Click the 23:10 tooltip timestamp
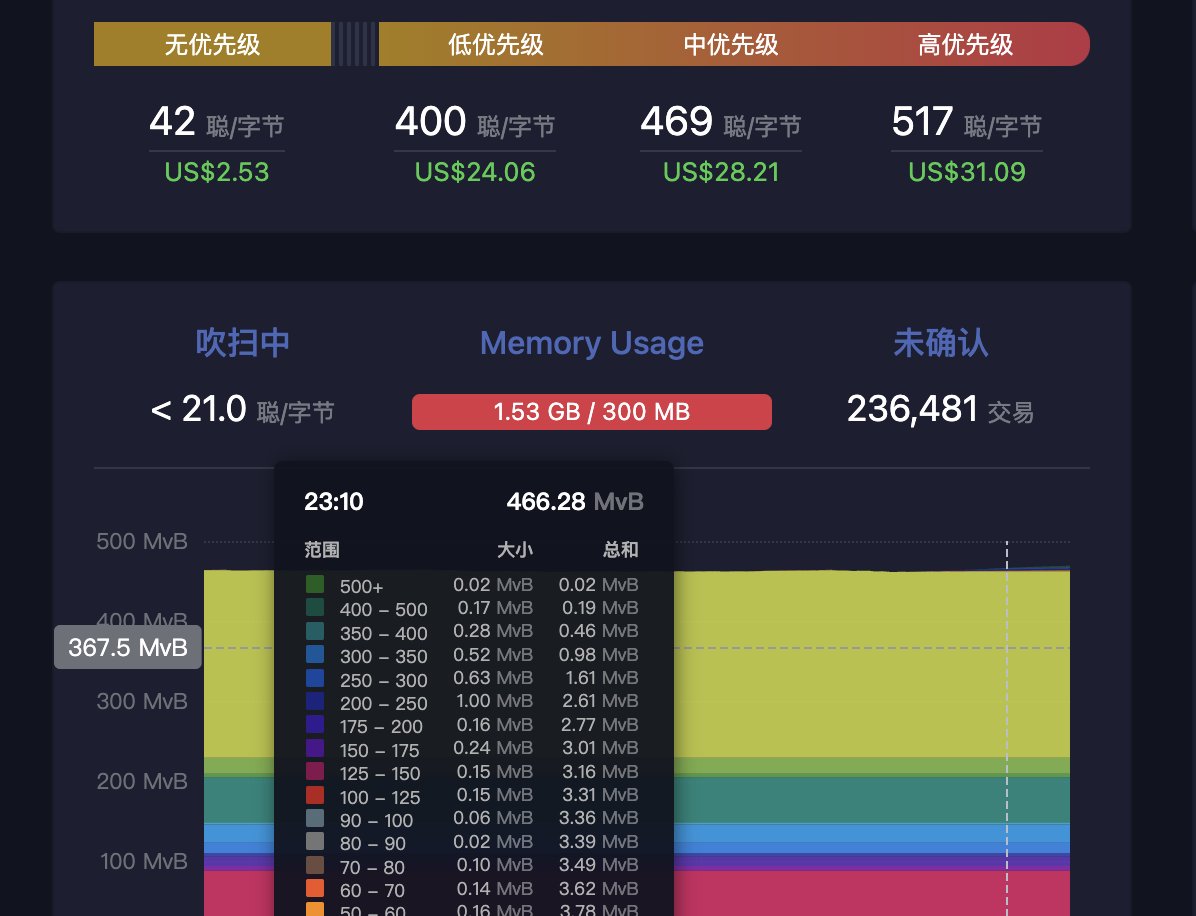The height and width of the screenshot is (916, 1196). click(333, 502)
